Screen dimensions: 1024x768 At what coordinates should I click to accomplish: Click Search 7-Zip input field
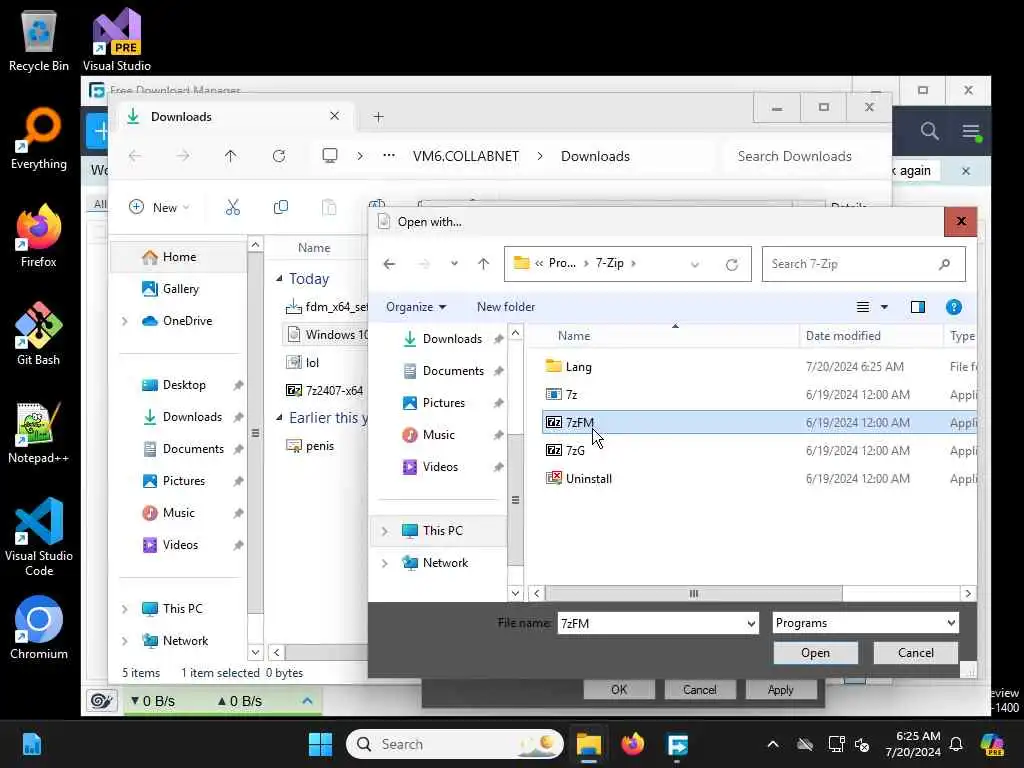(863, 264)
